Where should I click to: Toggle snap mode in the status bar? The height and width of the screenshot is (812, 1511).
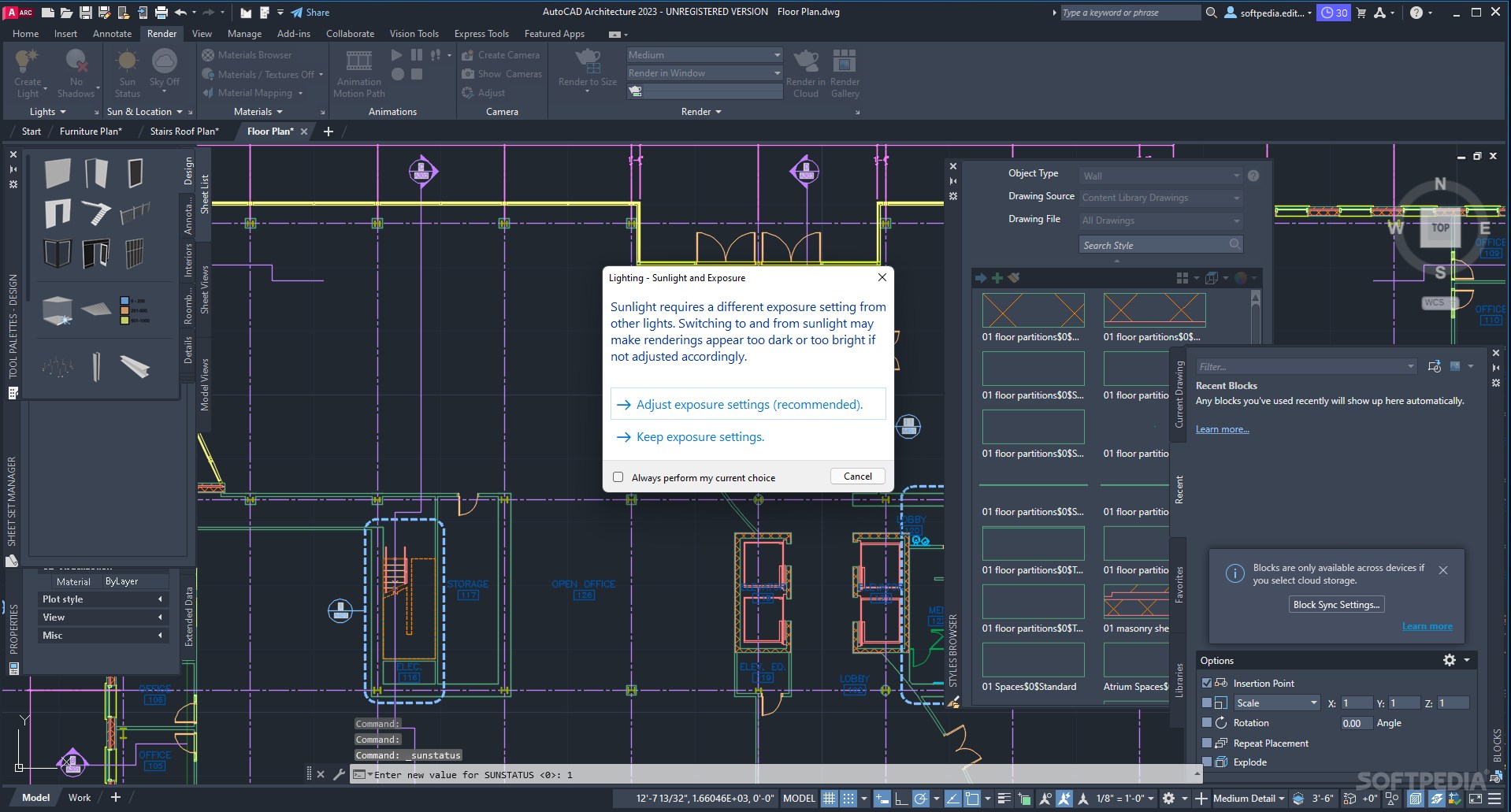click(848, 798)
